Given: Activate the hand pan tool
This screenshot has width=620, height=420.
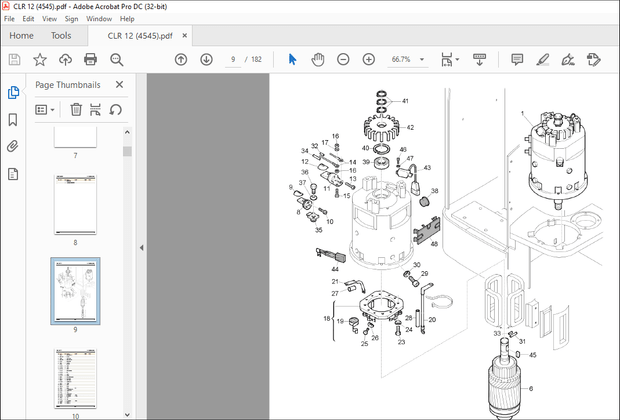Looking at the screenshot, I should 318,60.
